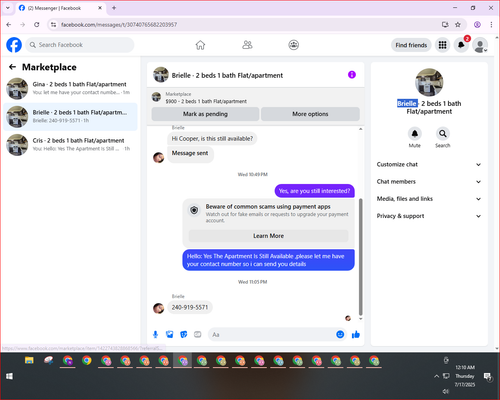Click Find friends button
Viewport: 500px width, 400px height.
411,45
